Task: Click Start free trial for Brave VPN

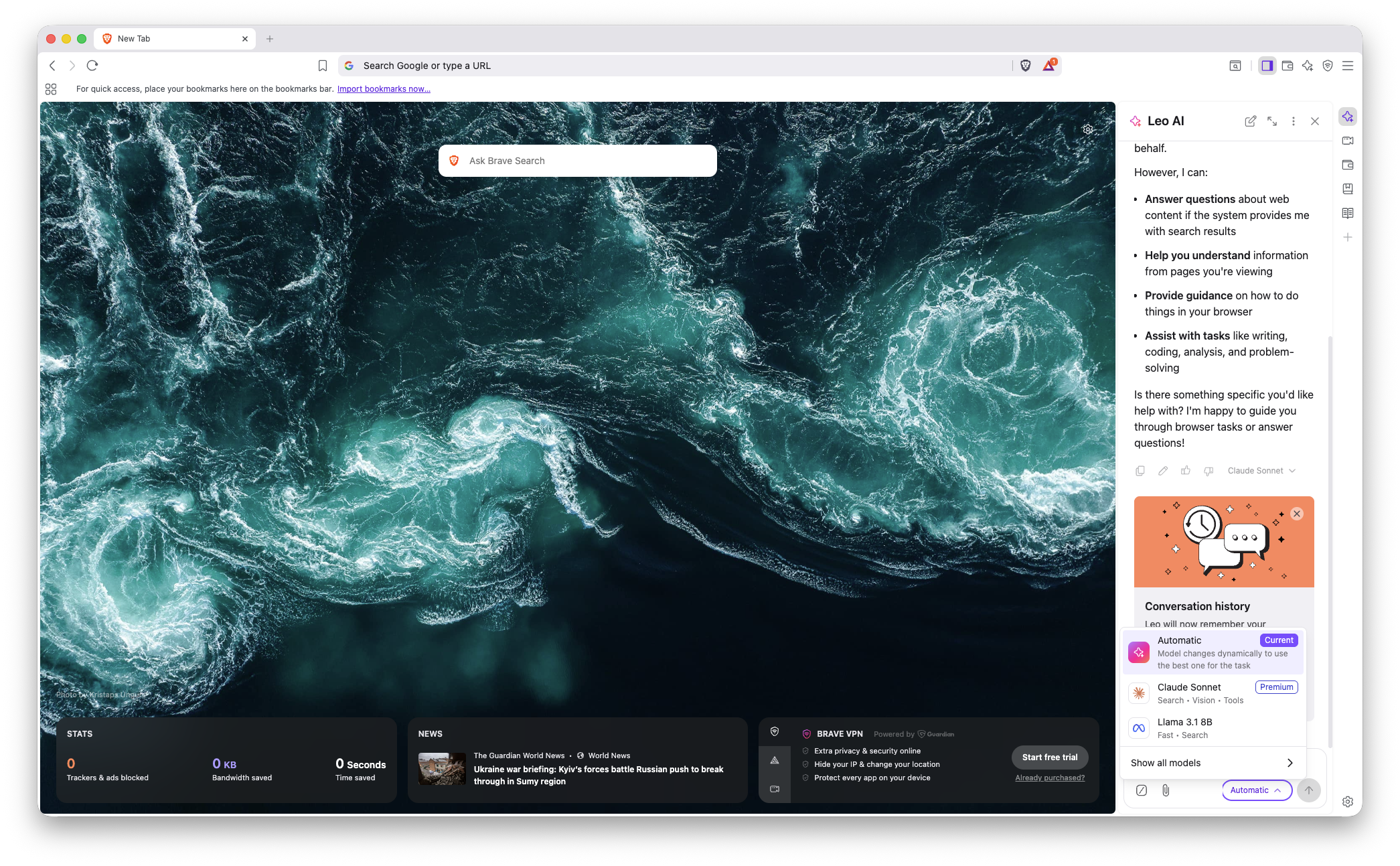Action: [x=1049, y=757]
